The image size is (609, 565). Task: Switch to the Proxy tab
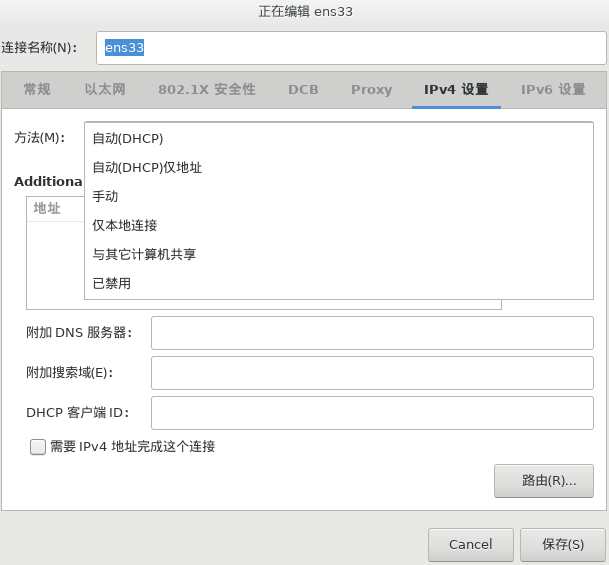(x=371, y=89)
